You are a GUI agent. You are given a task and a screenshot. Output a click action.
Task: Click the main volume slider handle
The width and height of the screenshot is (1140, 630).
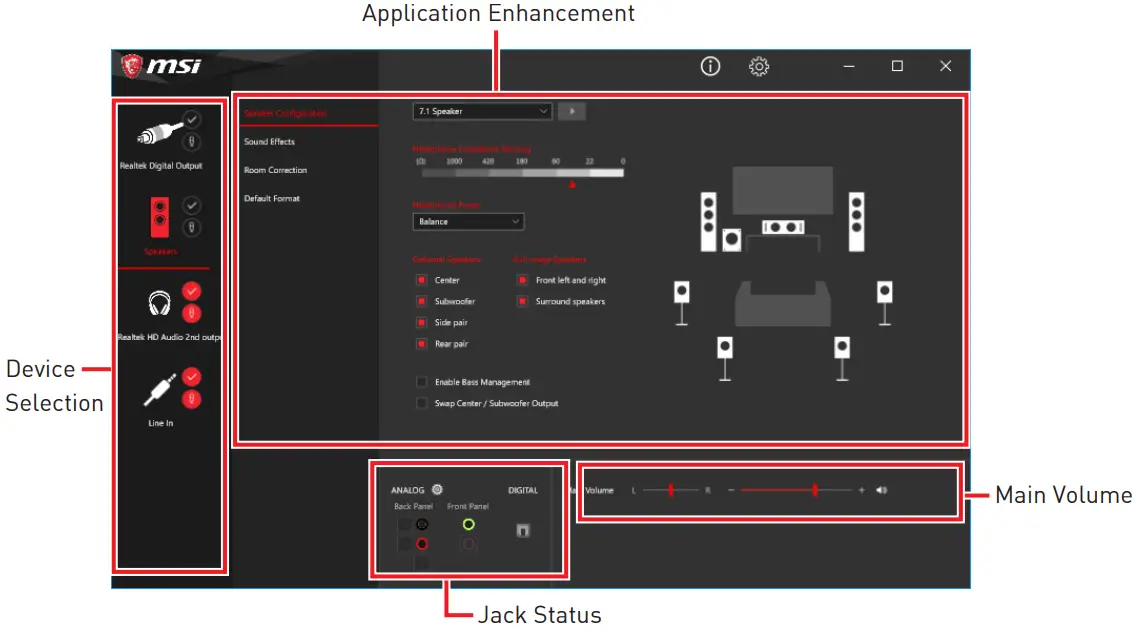pos(815,490)
